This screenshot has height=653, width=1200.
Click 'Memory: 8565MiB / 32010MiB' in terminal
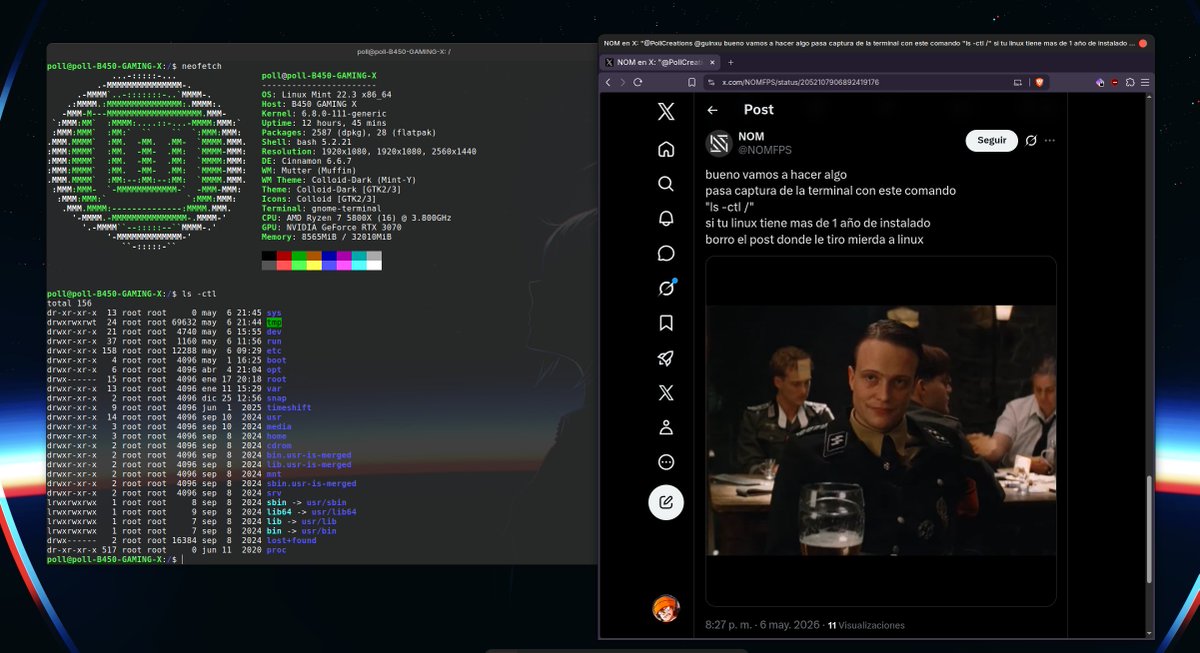(x=328, y=235)
